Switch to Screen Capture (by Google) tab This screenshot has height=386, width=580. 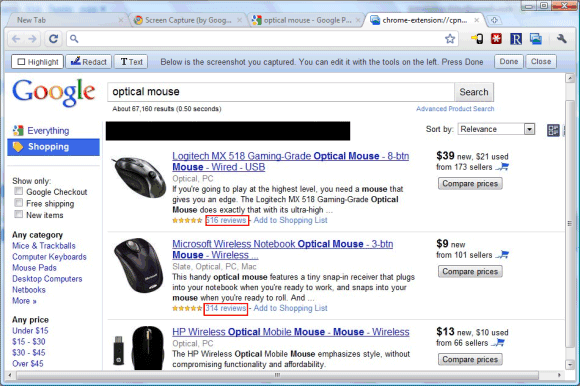[188, 20]
